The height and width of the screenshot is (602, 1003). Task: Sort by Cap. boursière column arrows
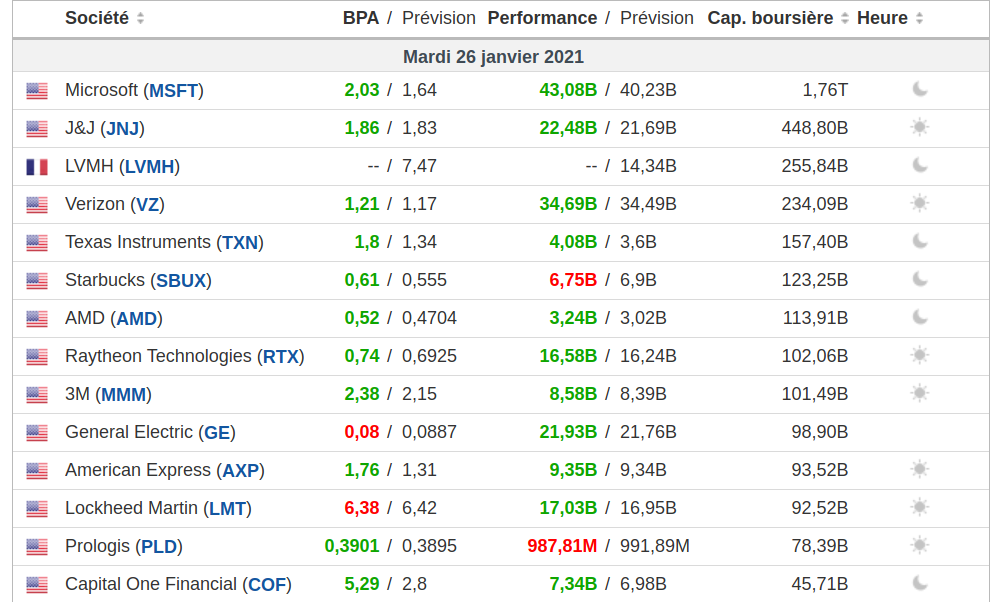845,19
